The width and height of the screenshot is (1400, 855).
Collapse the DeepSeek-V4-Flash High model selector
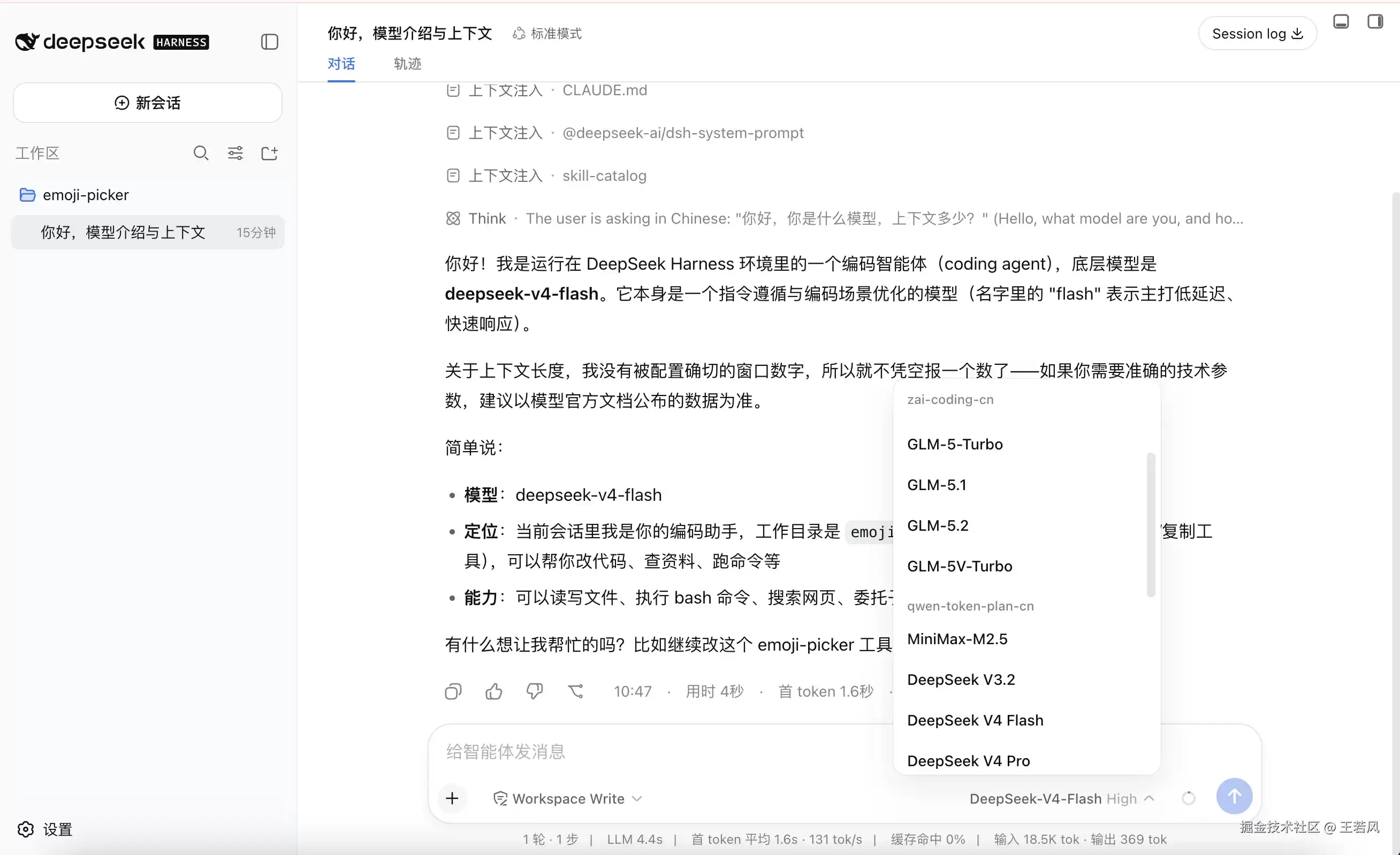[x=1061, y=799]
